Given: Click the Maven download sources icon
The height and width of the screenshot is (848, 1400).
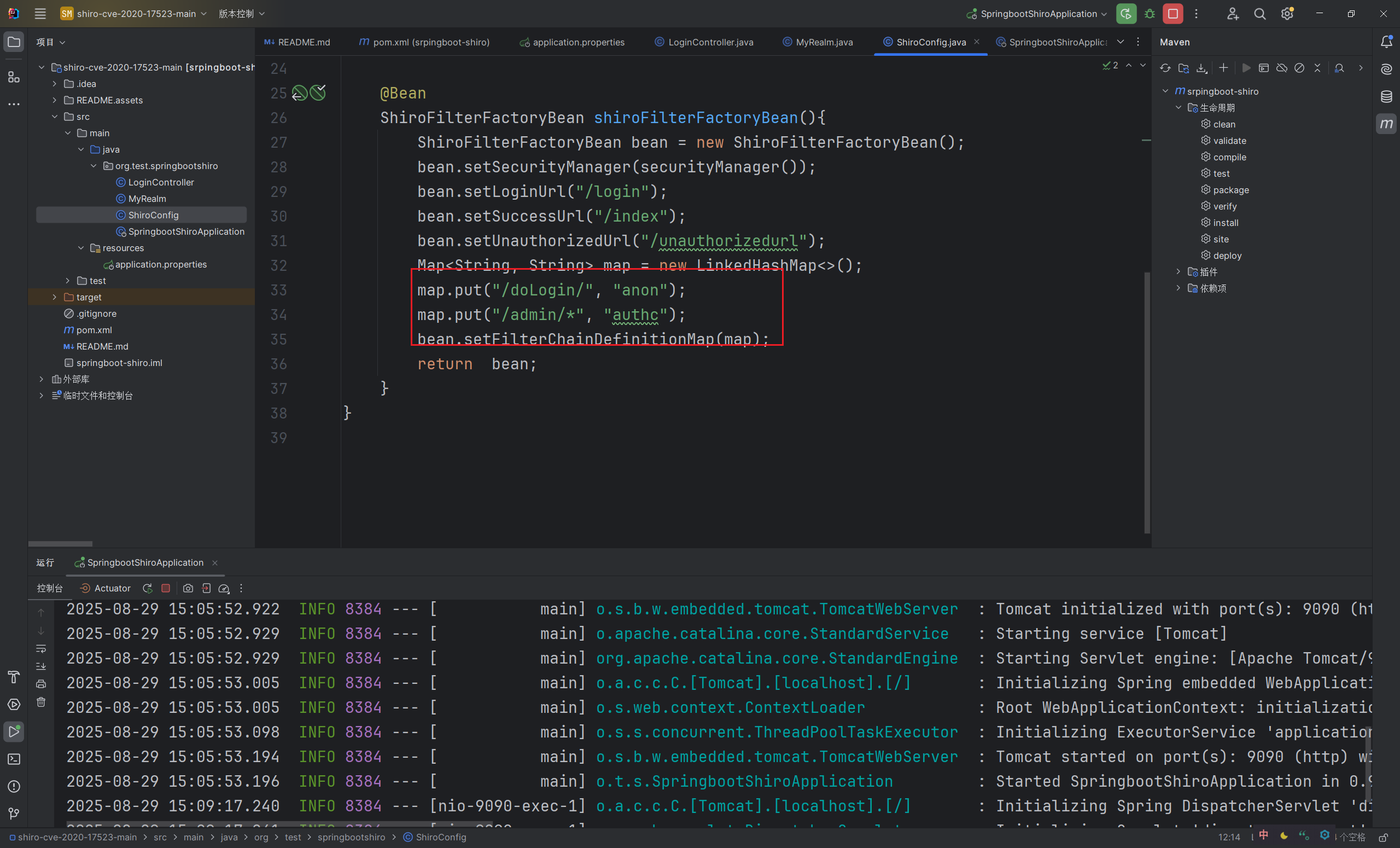Looking at the screenshot, I should (x=1201, y=68).
